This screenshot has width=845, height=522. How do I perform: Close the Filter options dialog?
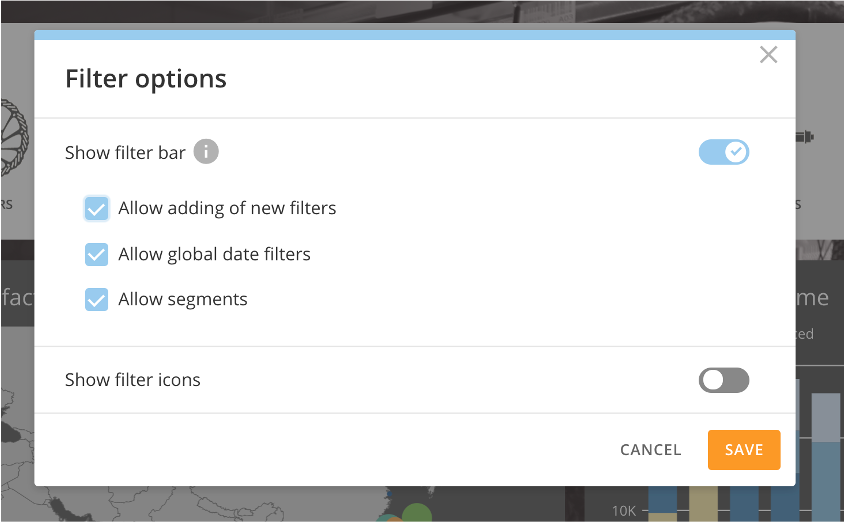coord(768,55)
